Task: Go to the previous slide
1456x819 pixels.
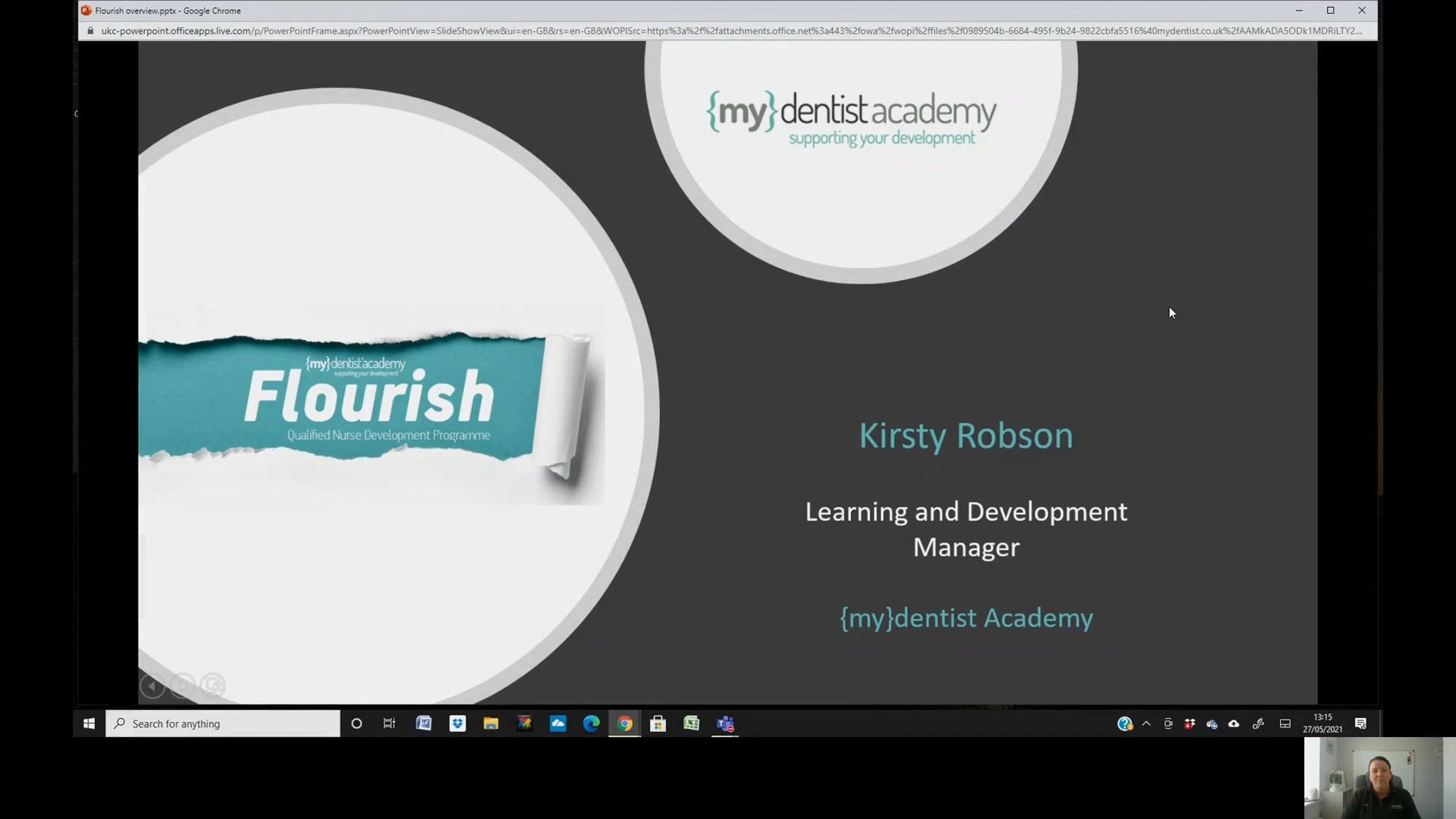Action: pyautogui.click(x=152, y=686)
